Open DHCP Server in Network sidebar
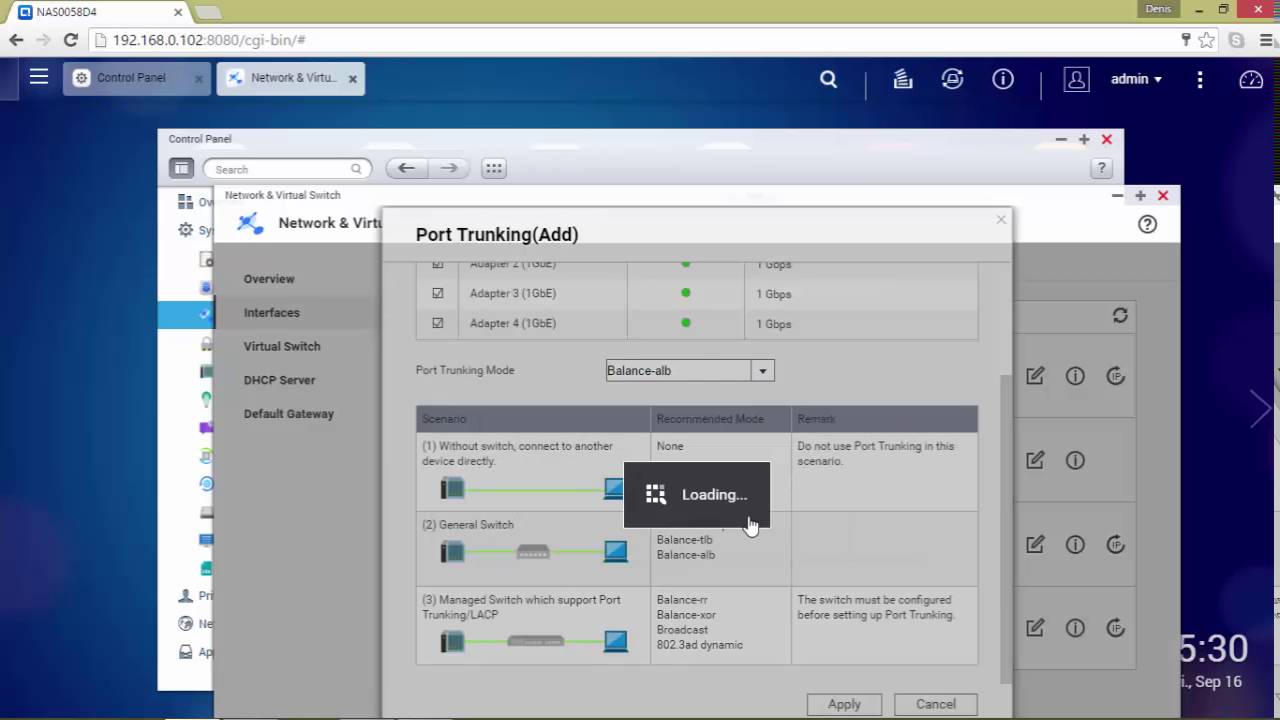The height and width of the screenshot is (720, 1280). click(x=279, y=380)
